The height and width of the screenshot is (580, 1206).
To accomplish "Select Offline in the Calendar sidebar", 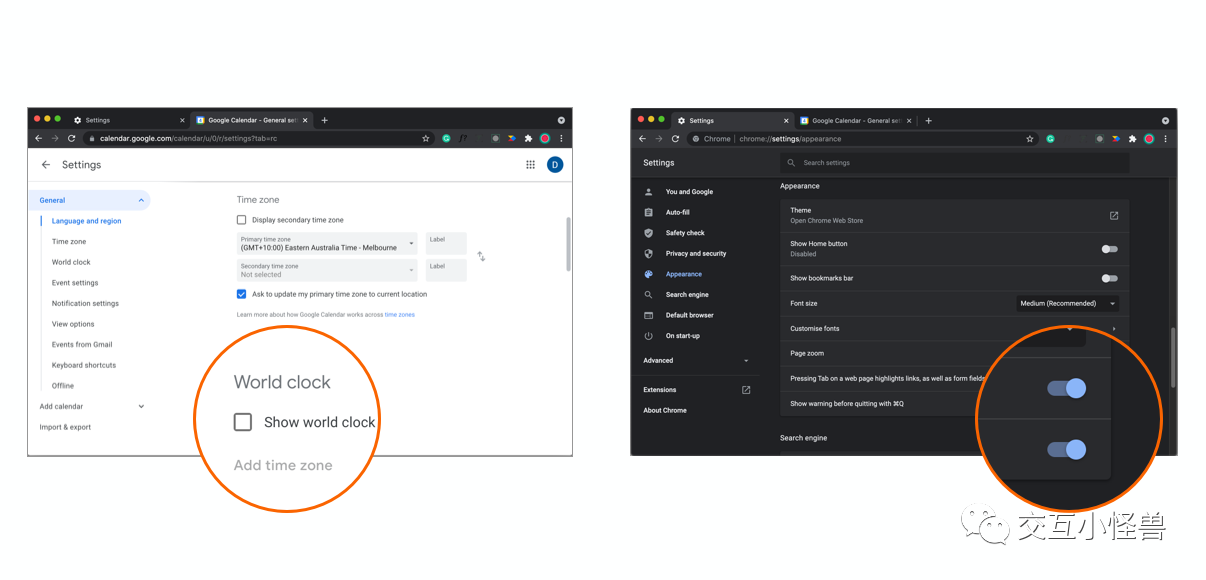I will pyautogui.click(x=63, y=386).
